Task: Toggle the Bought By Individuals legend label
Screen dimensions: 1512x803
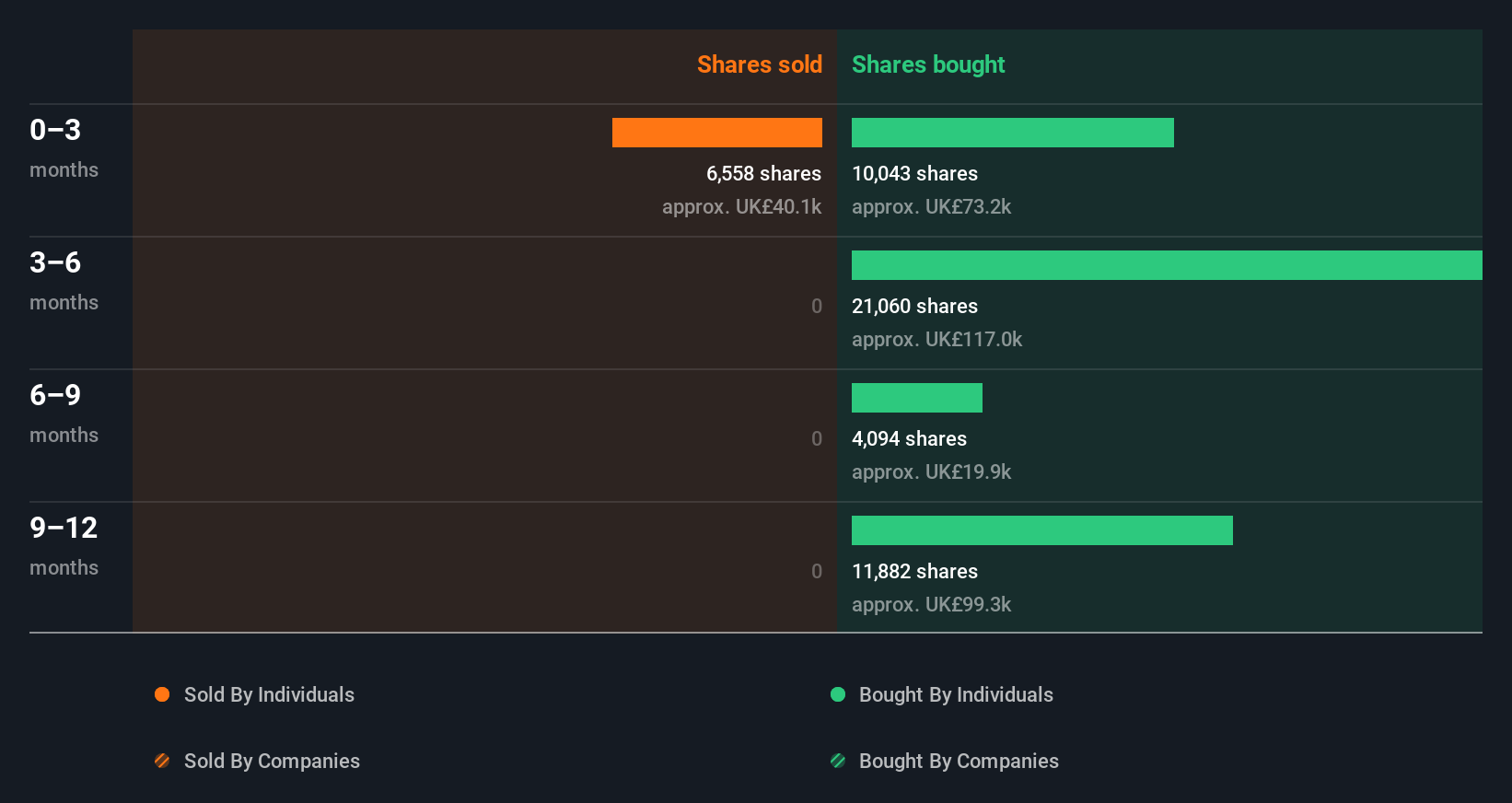Action: click(x=956, y=694)
